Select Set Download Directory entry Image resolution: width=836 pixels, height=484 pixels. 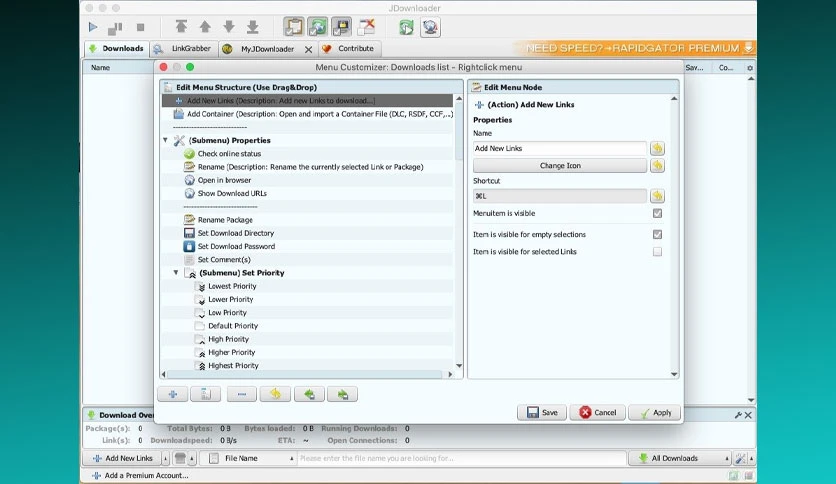coord(236,233)
